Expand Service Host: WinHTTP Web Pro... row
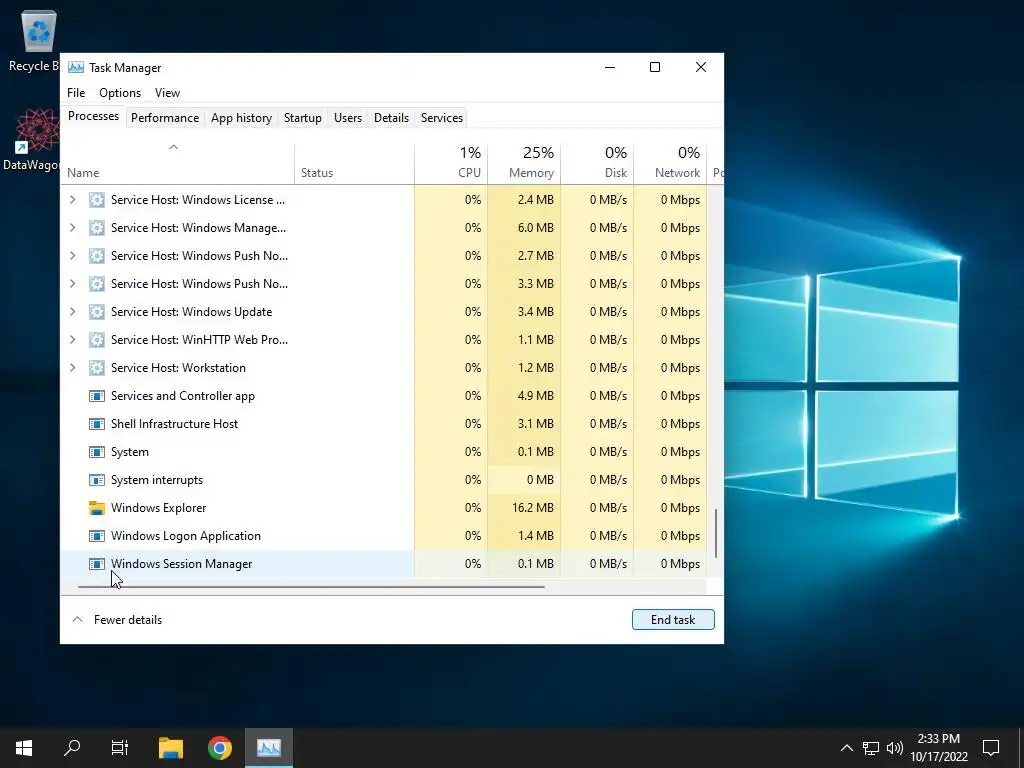This screenshot has height=768, width=1024. pos(72,340)
